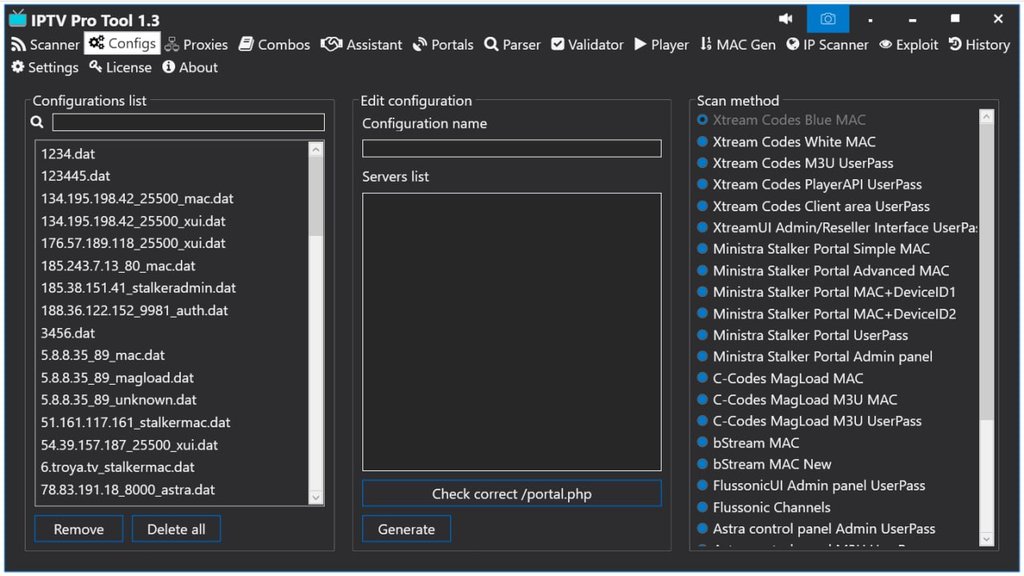Click the magnifier search icon in Configurations list
The image size is (1024, 576).
click(37, 122)
